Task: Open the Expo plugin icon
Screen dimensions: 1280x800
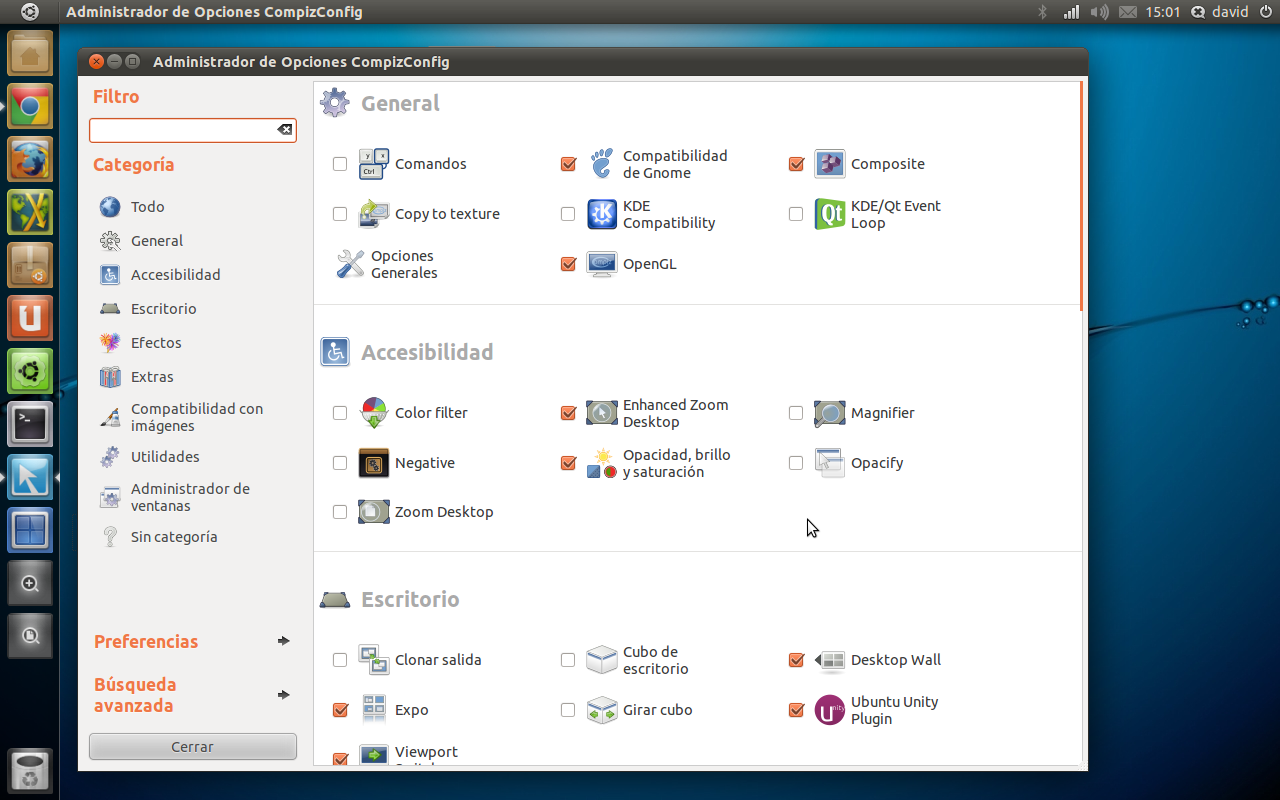Action: pyautogui.click(x=373, y=709)
